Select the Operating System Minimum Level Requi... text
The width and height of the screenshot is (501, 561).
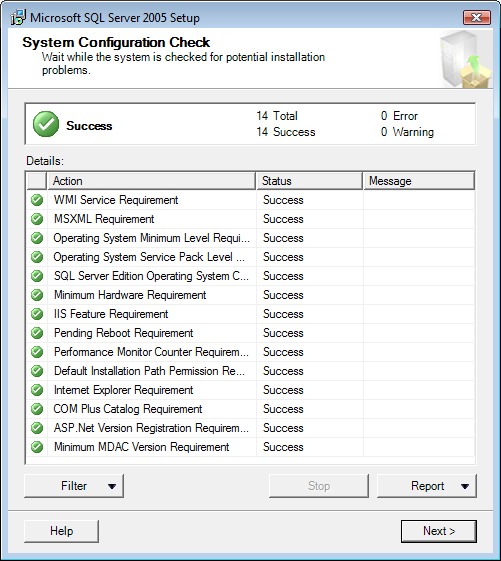pyautogui.click(x=151, y=238)
